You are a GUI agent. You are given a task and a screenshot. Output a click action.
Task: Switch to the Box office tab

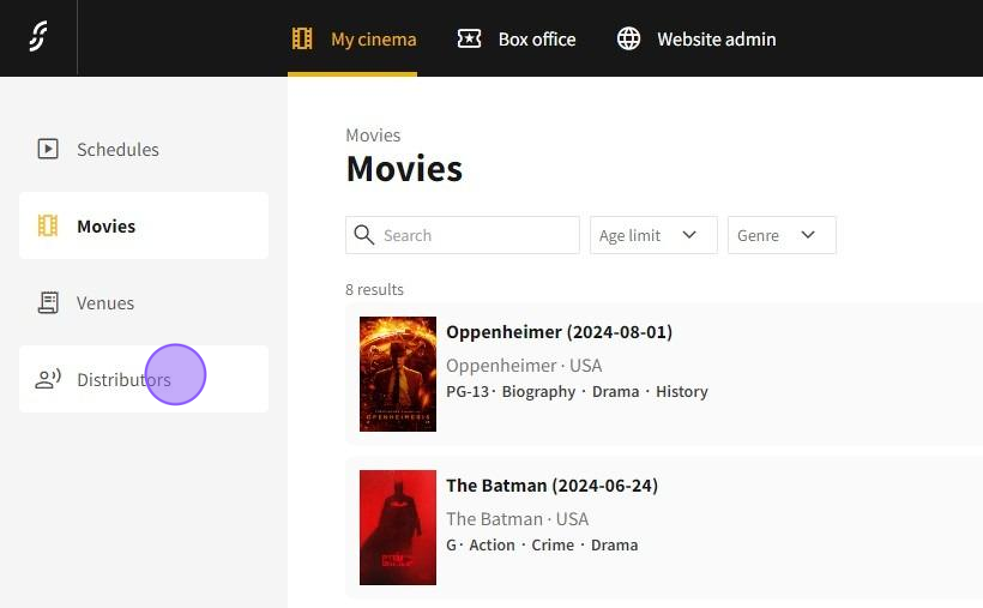click(536, 40)
